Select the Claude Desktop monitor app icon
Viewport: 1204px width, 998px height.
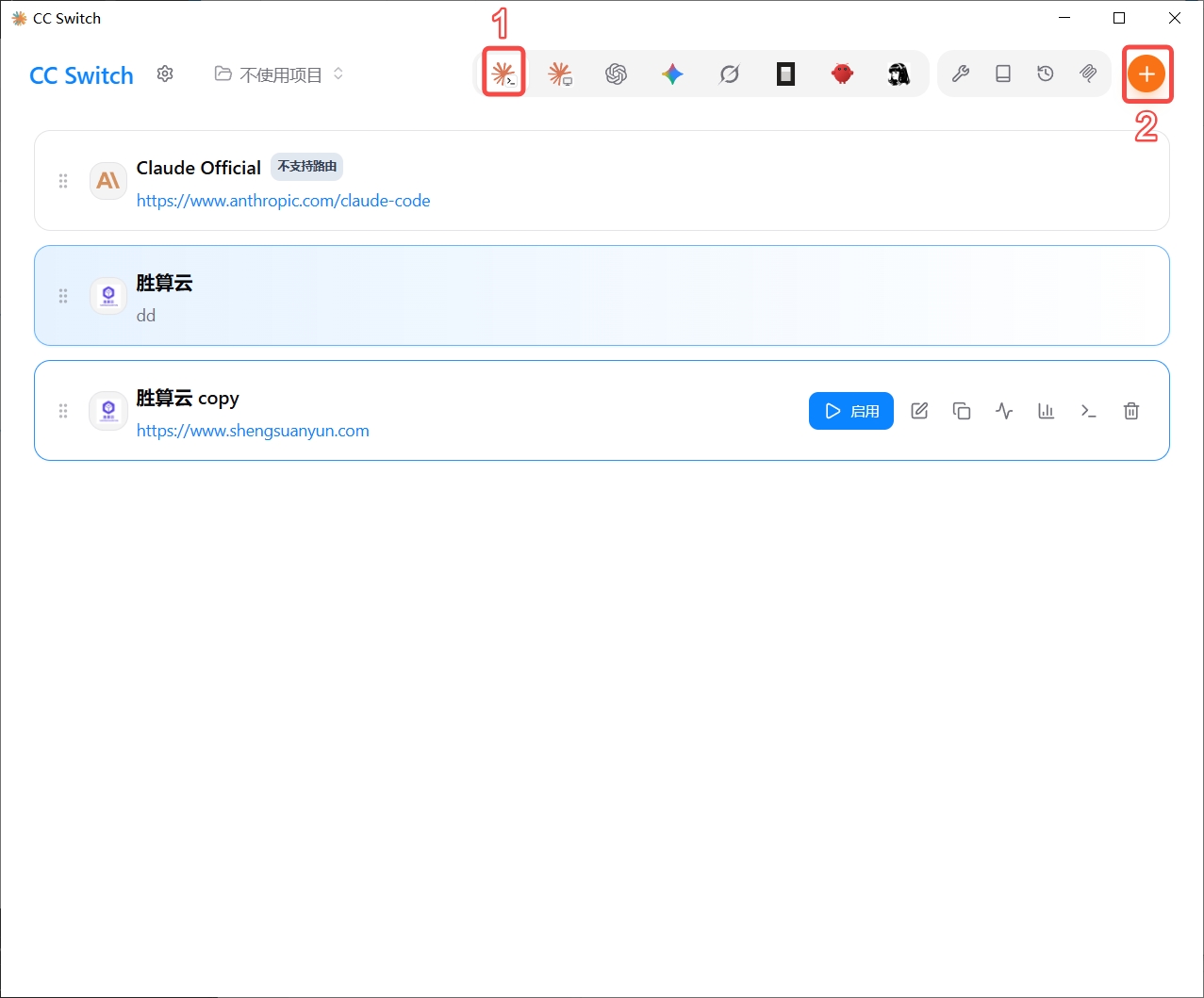click(560, 74)
